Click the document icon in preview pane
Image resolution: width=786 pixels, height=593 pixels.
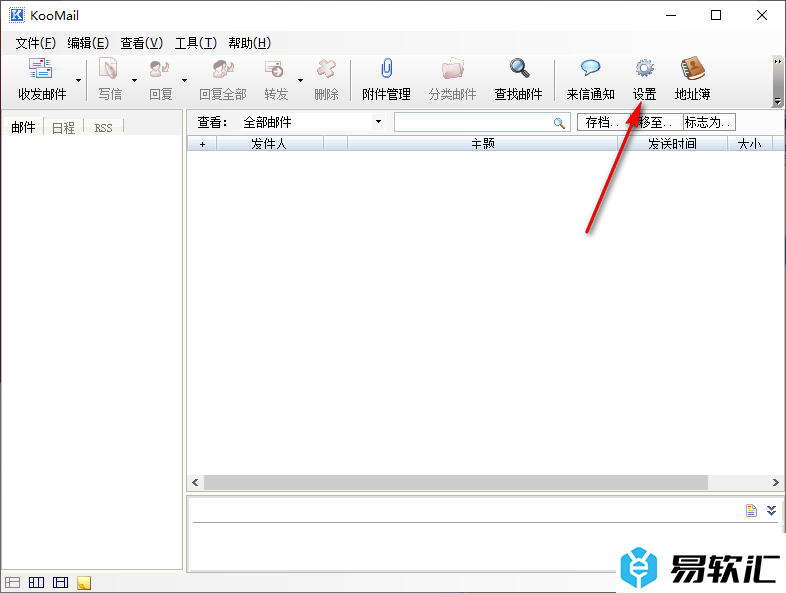751,510
